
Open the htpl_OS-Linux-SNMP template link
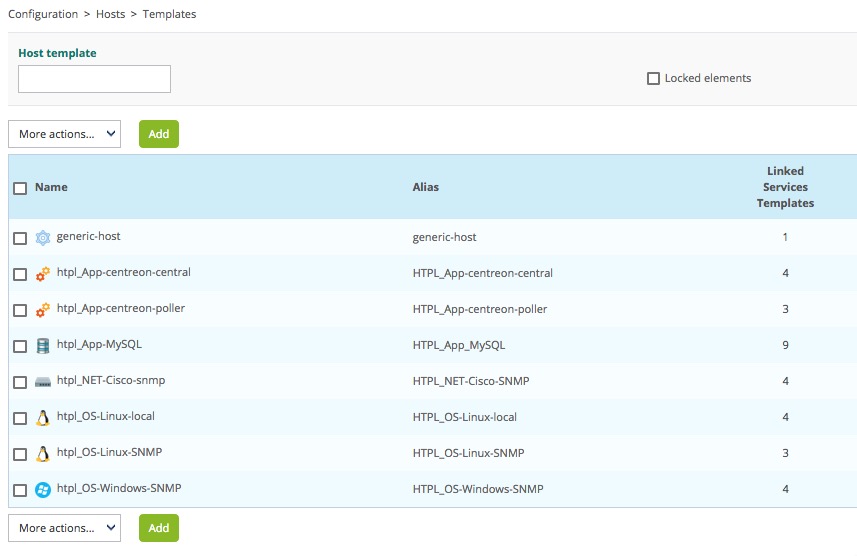click(x=109, y=452)
